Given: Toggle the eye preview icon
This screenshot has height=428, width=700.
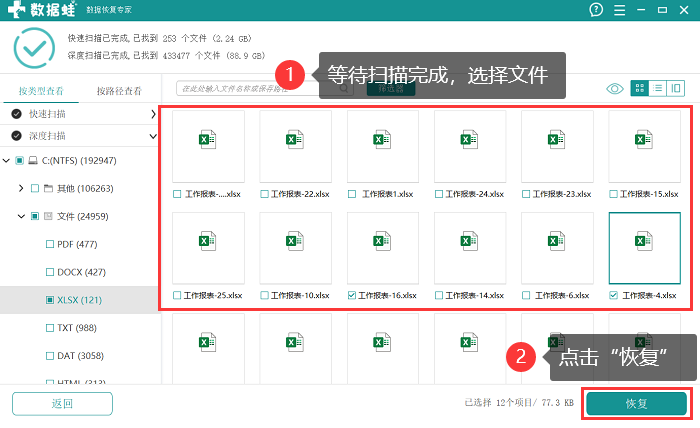Looking at the screenshot, I should [615, 89].
